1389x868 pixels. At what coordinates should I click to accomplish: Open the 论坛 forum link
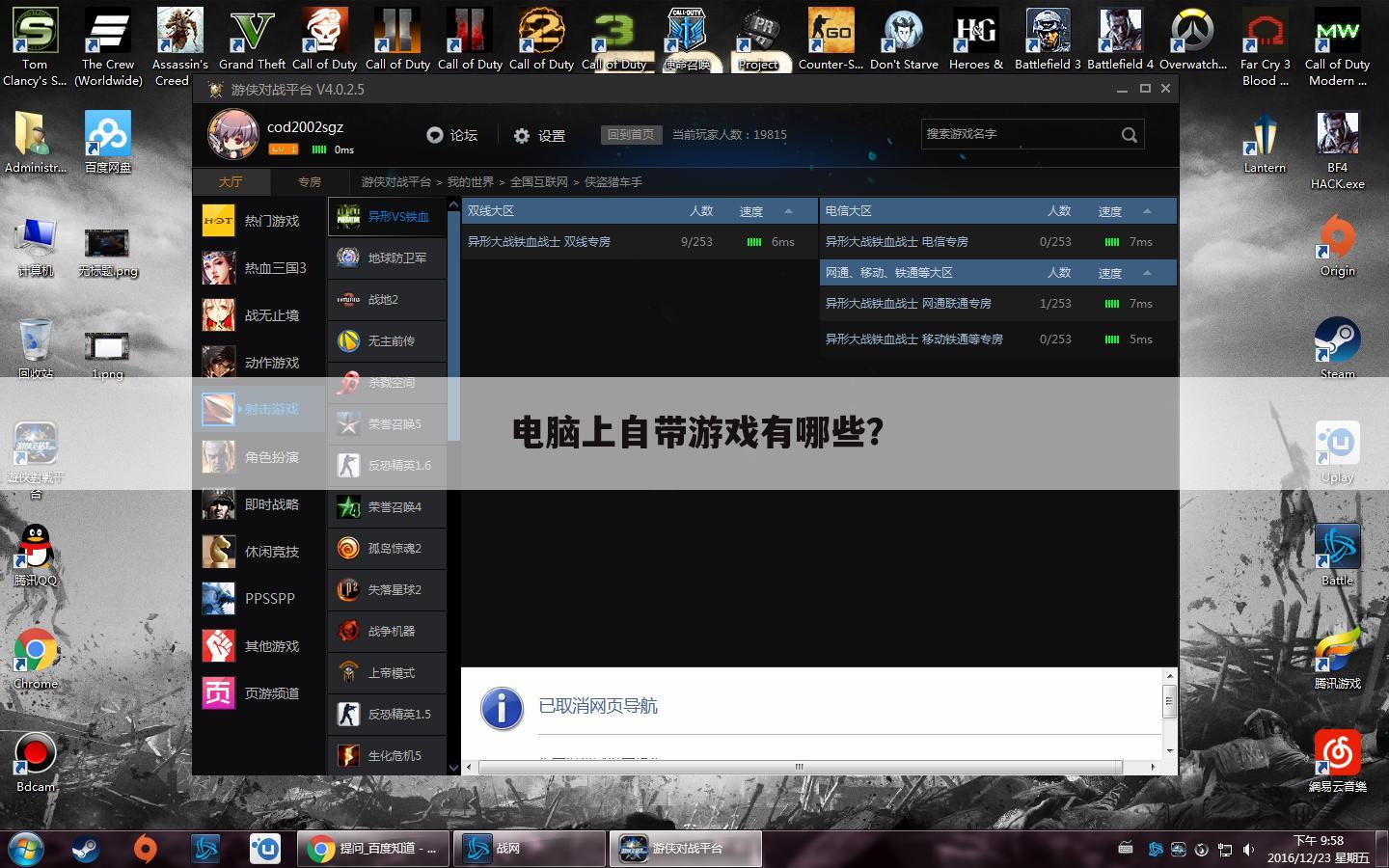point(452,135)
